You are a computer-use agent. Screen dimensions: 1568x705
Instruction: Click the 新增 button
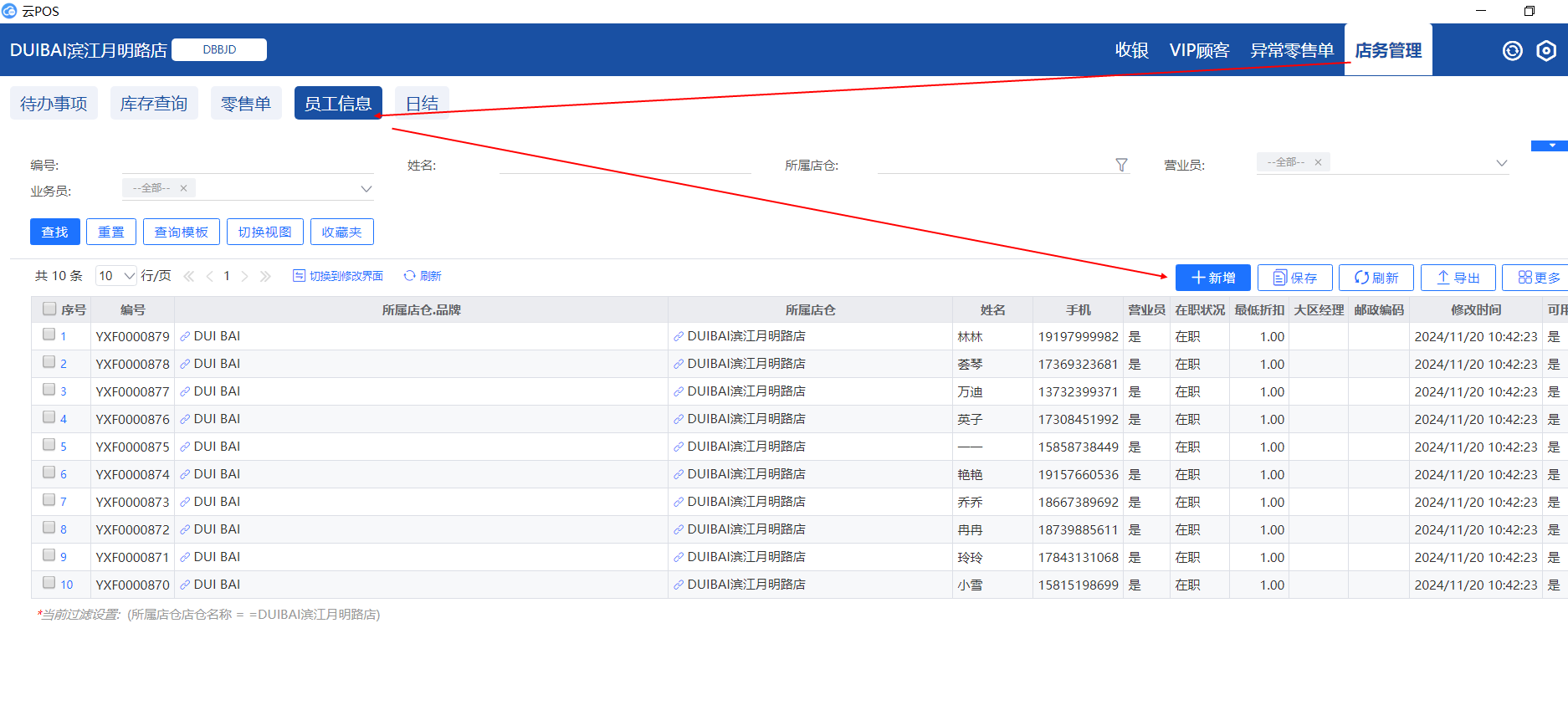[x=1212, y=278]
